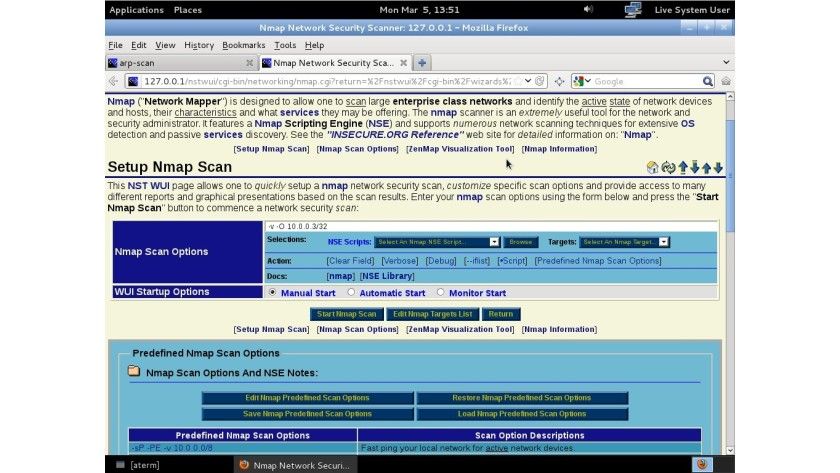
Task: Switch to the arp-scan tab
Action: point(182,63)
